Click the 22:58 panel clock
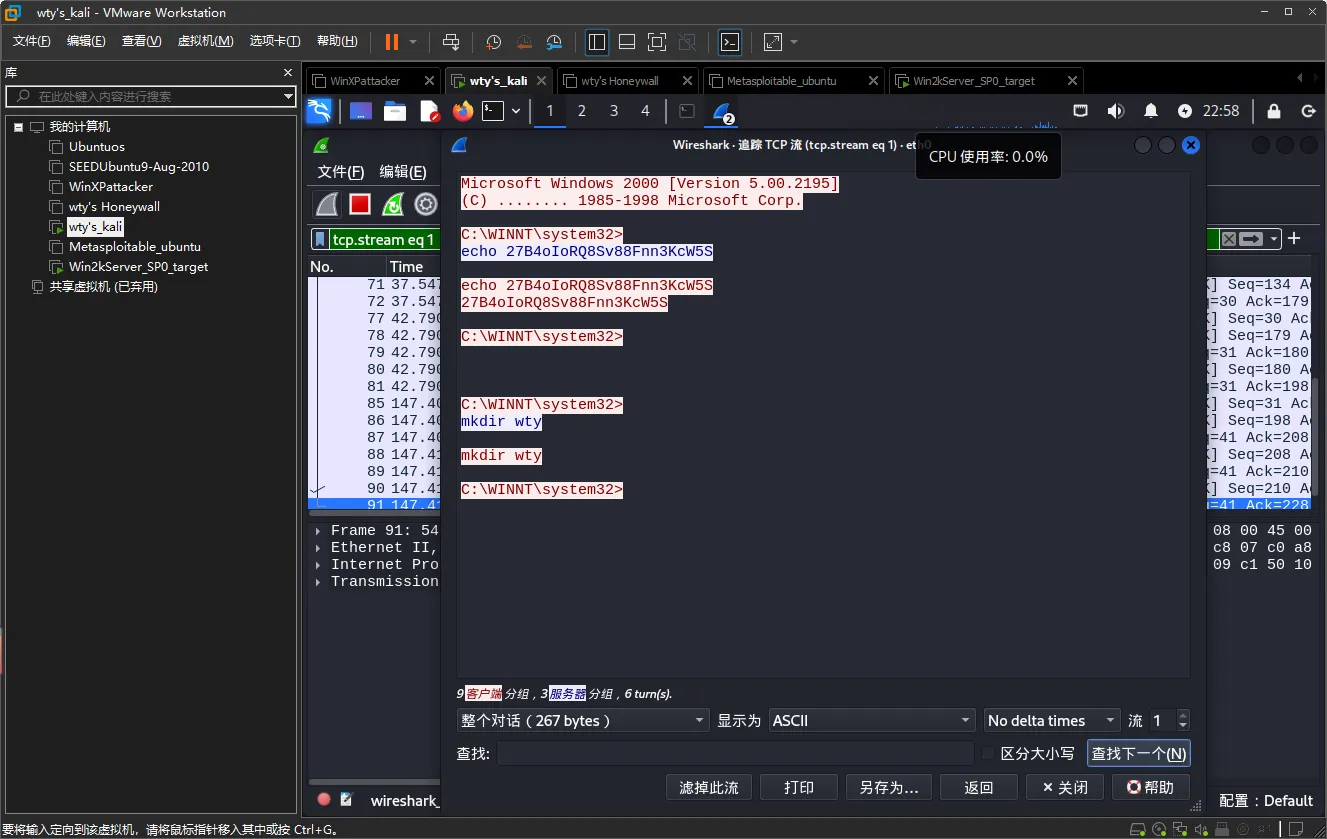The width and height of the screenshot is (1327, 839). coord(1221,111)
